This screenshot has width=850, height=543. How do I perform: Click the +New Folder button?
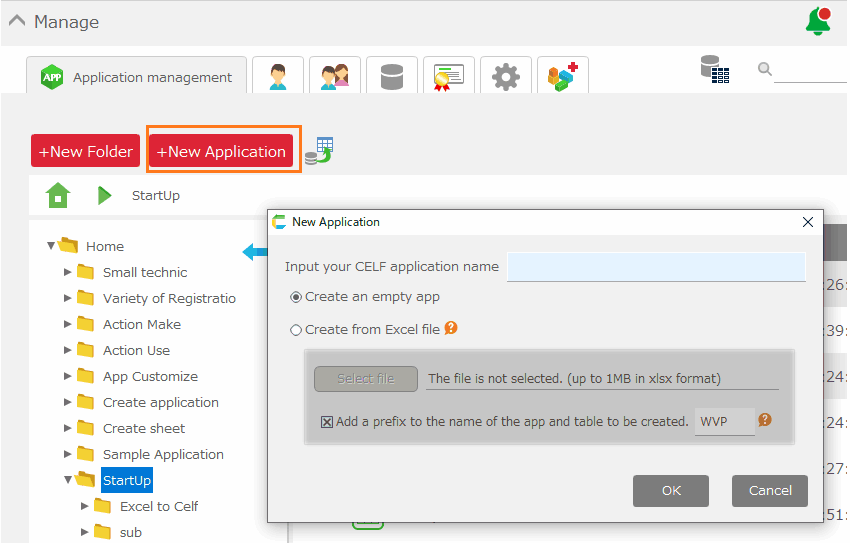click(85, 152)
